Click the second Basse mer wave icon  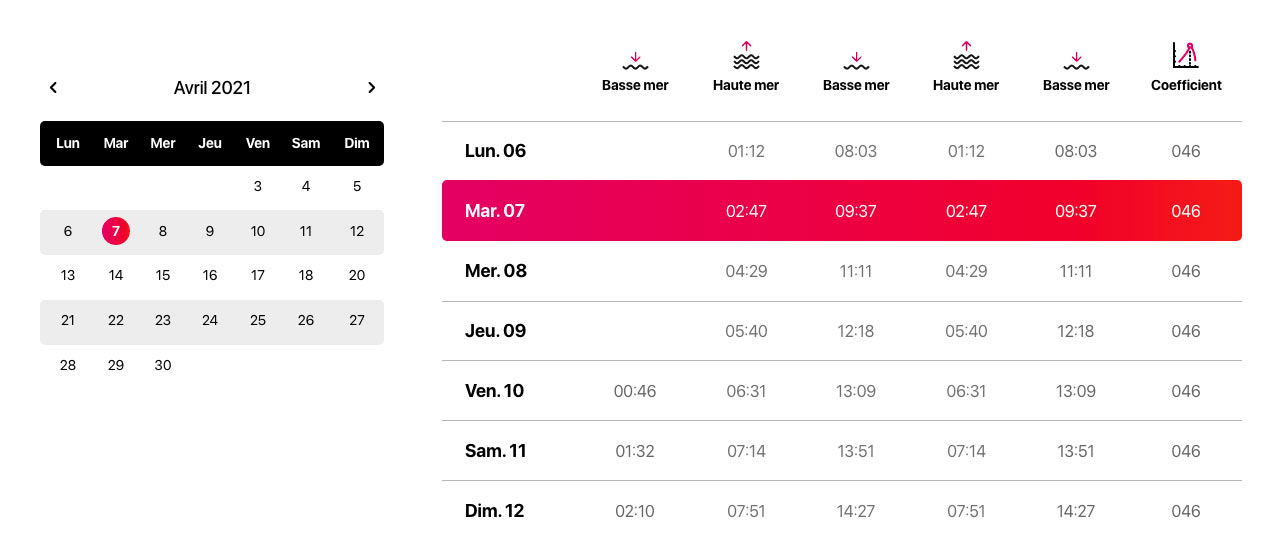point(856,61)
